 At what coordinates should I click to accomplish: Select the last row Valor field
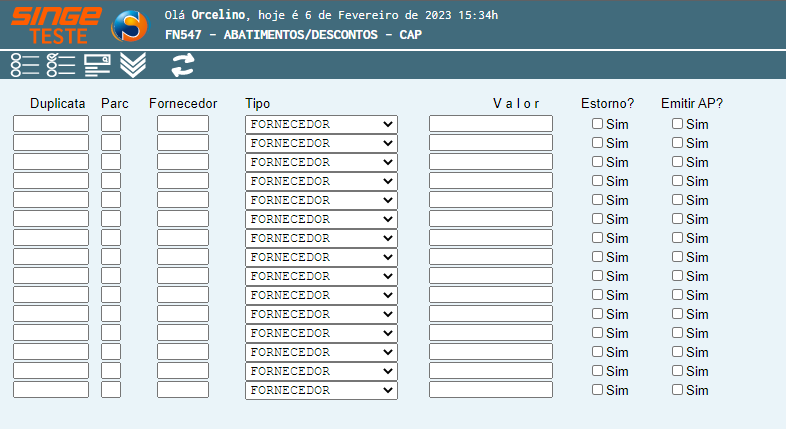(x=490, y=390)
